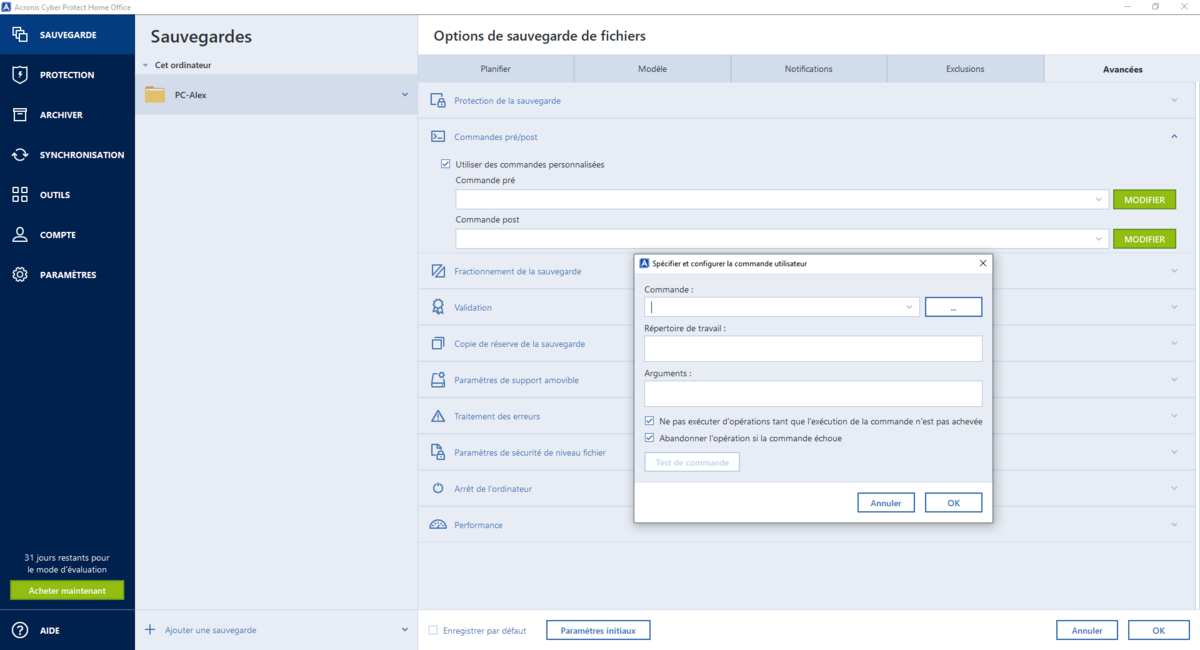
Task: Open the Outils grid icon in sidebar
Action: 20,195
